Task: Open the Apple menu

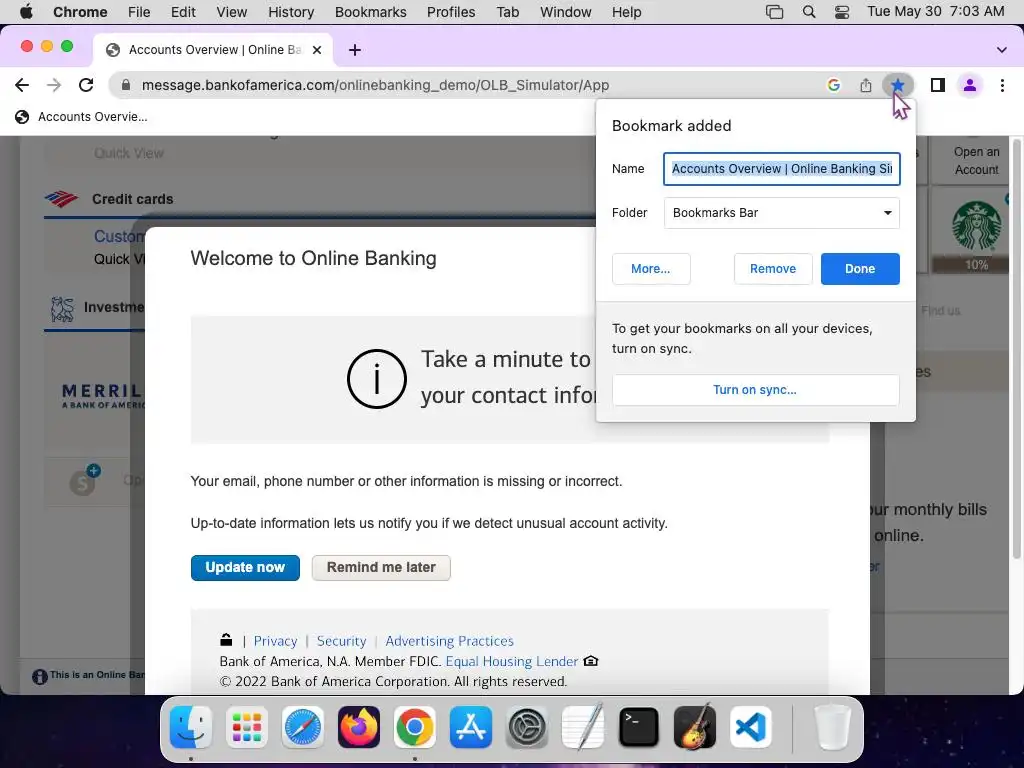Action: coord(26,12)
